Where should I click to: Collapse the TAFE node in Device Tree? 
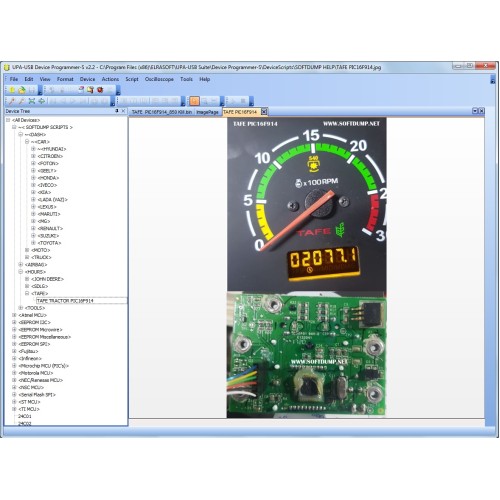point(27,293)
